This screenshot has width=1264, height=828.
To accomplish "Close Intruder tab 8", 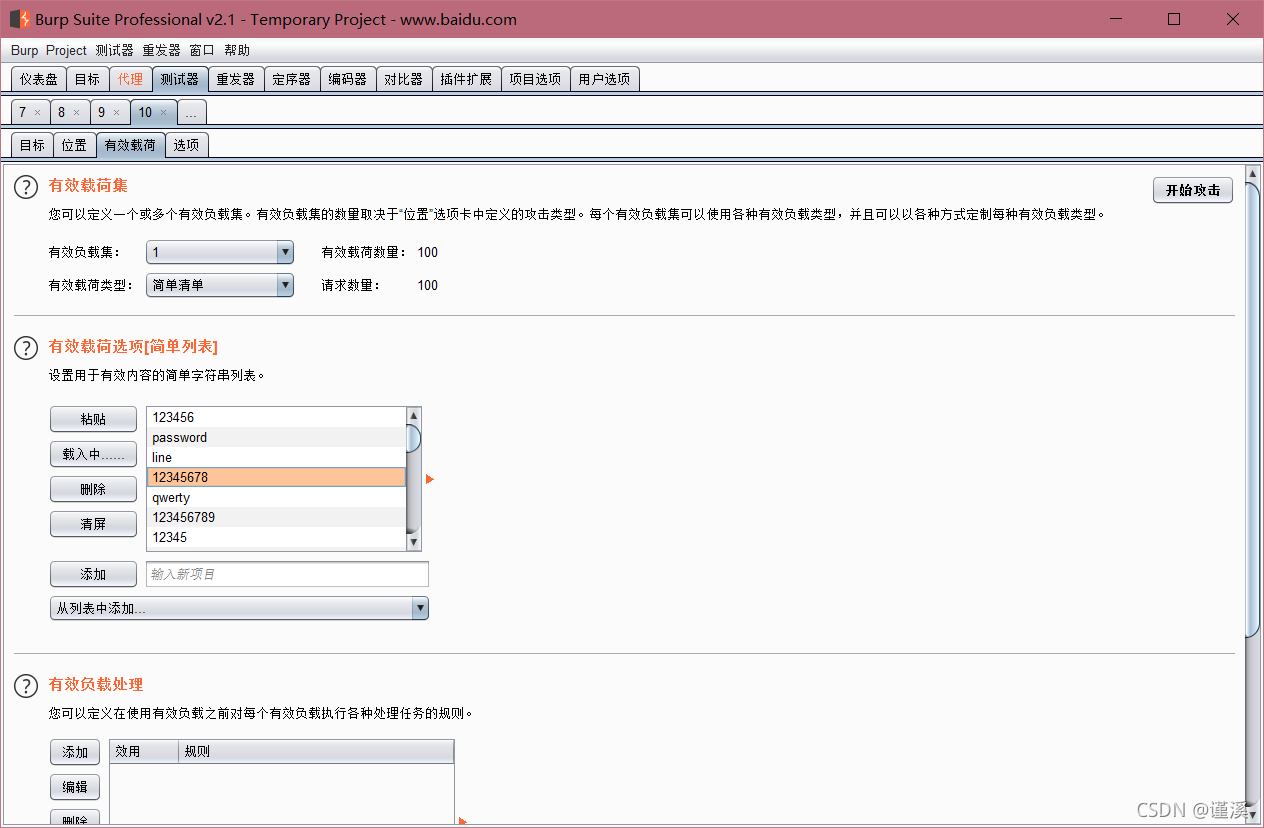I will coord(76,113).
